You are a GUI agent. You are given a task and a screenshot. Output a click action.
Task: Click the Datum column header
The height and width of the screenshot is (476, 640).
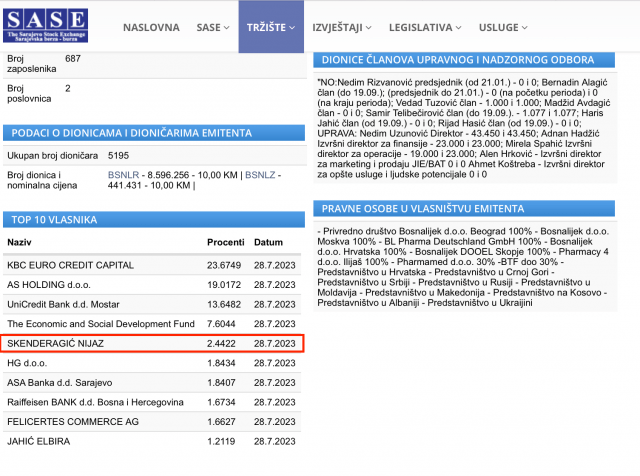tap(268, 243)
